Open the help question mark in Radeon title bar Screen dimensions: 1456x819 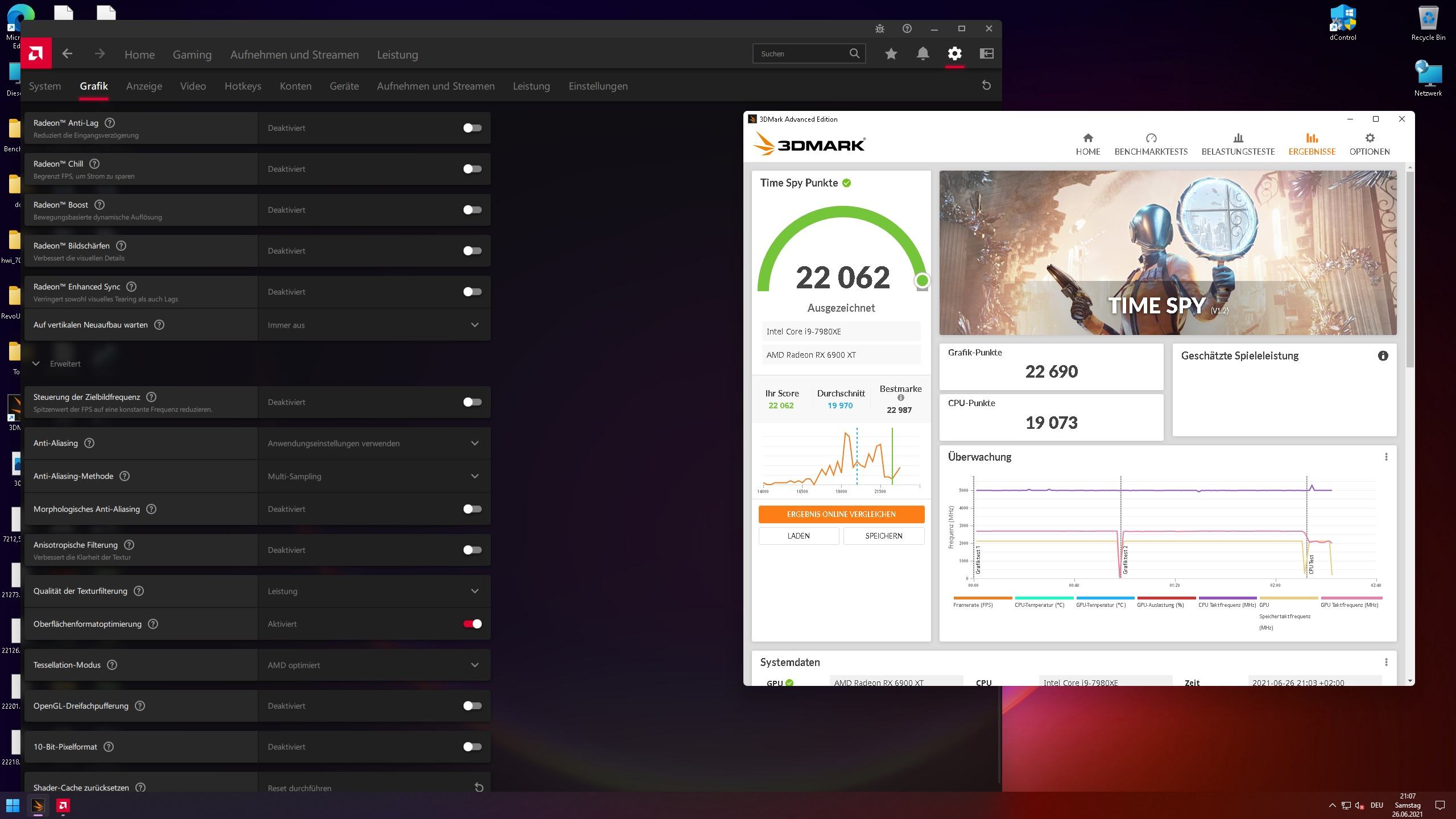(907, 28)
